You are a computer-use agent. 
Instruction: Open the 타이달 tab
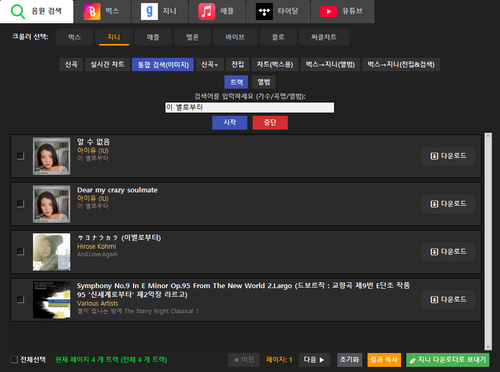[279, 11]
